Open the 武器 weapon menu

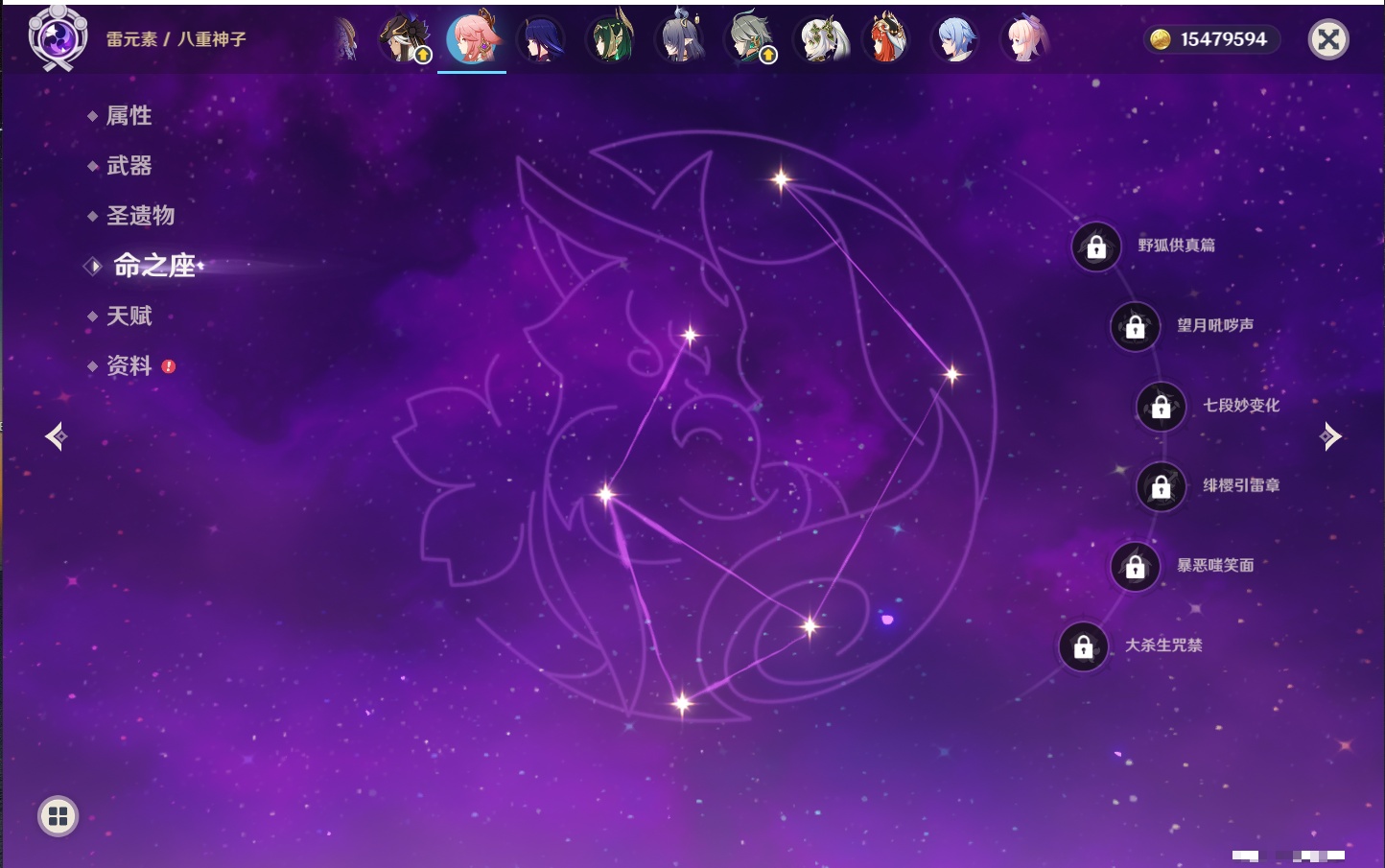coord(129,166)
